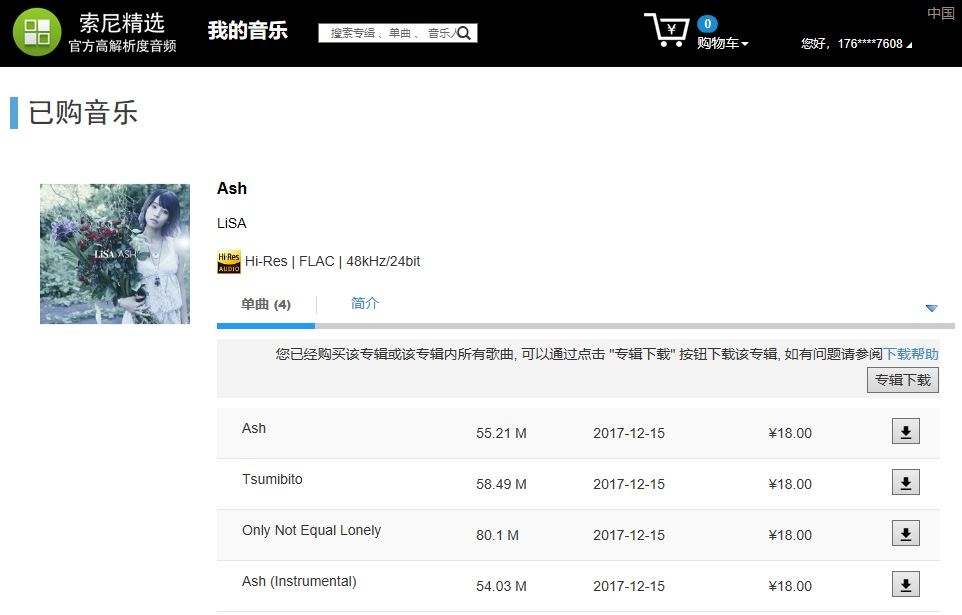Download the track Tsumibito
Image resolution: width=962 pixels, height=615 pixels.
pos(906,482)
